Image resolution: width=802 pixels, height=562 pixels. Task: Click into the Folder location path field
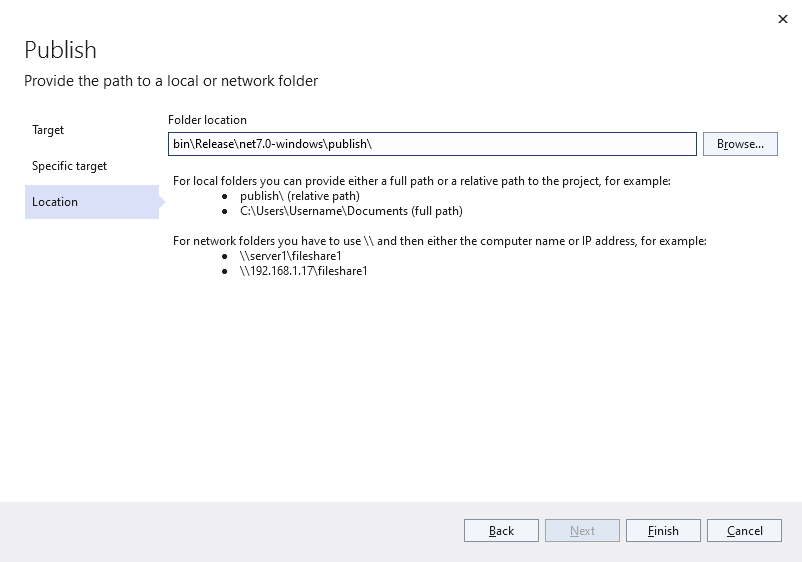click(x=432, y=144)
